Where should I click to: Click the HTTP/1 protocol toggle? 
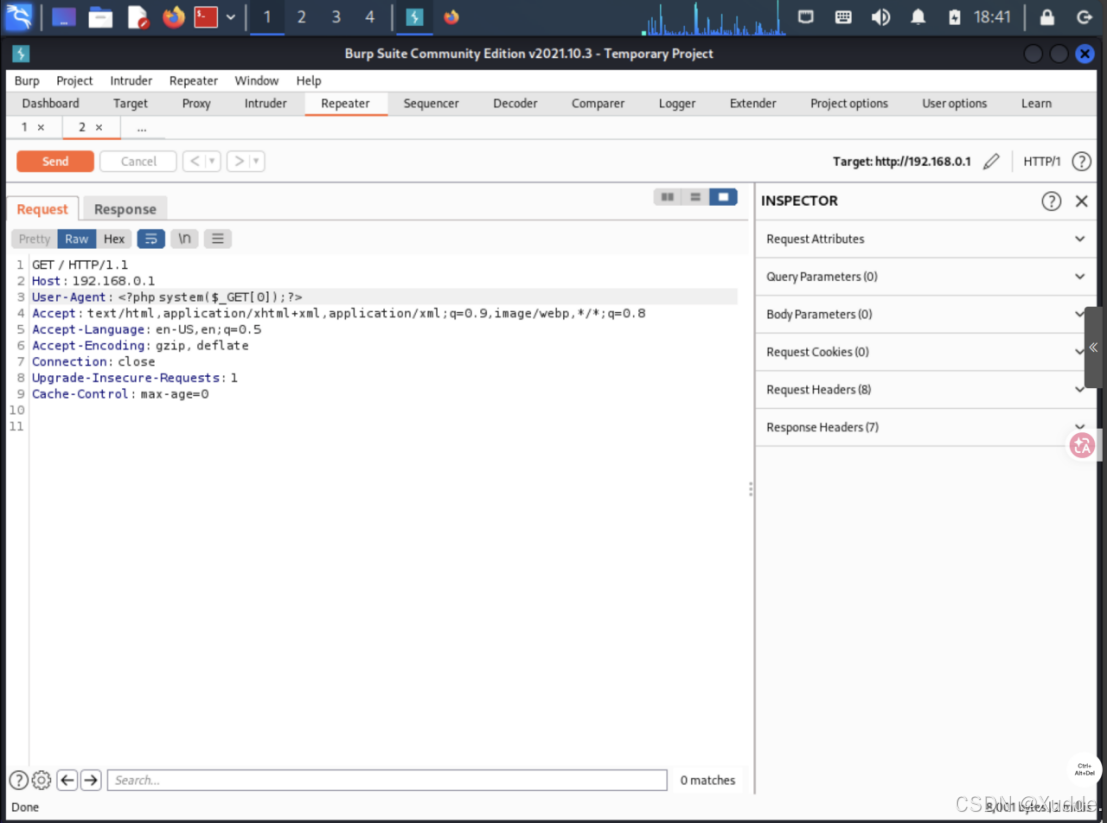point(1042,161)
